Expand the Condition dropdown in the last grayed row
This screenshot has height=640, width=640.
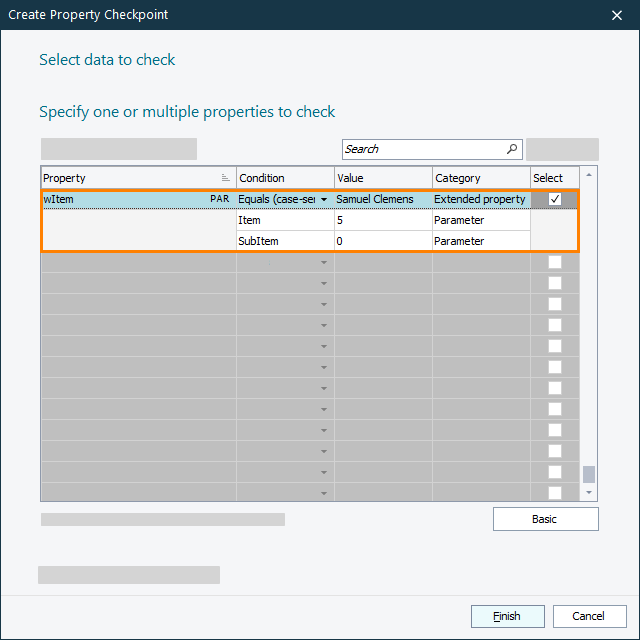click(324, 494)
